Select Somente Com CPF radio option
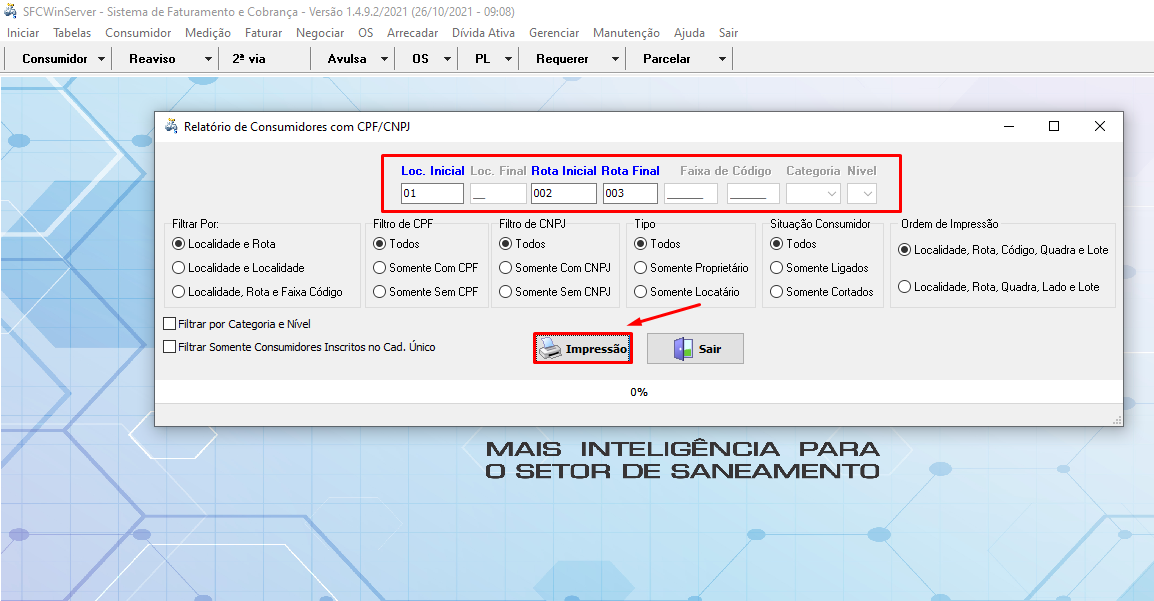 point(380,268)
